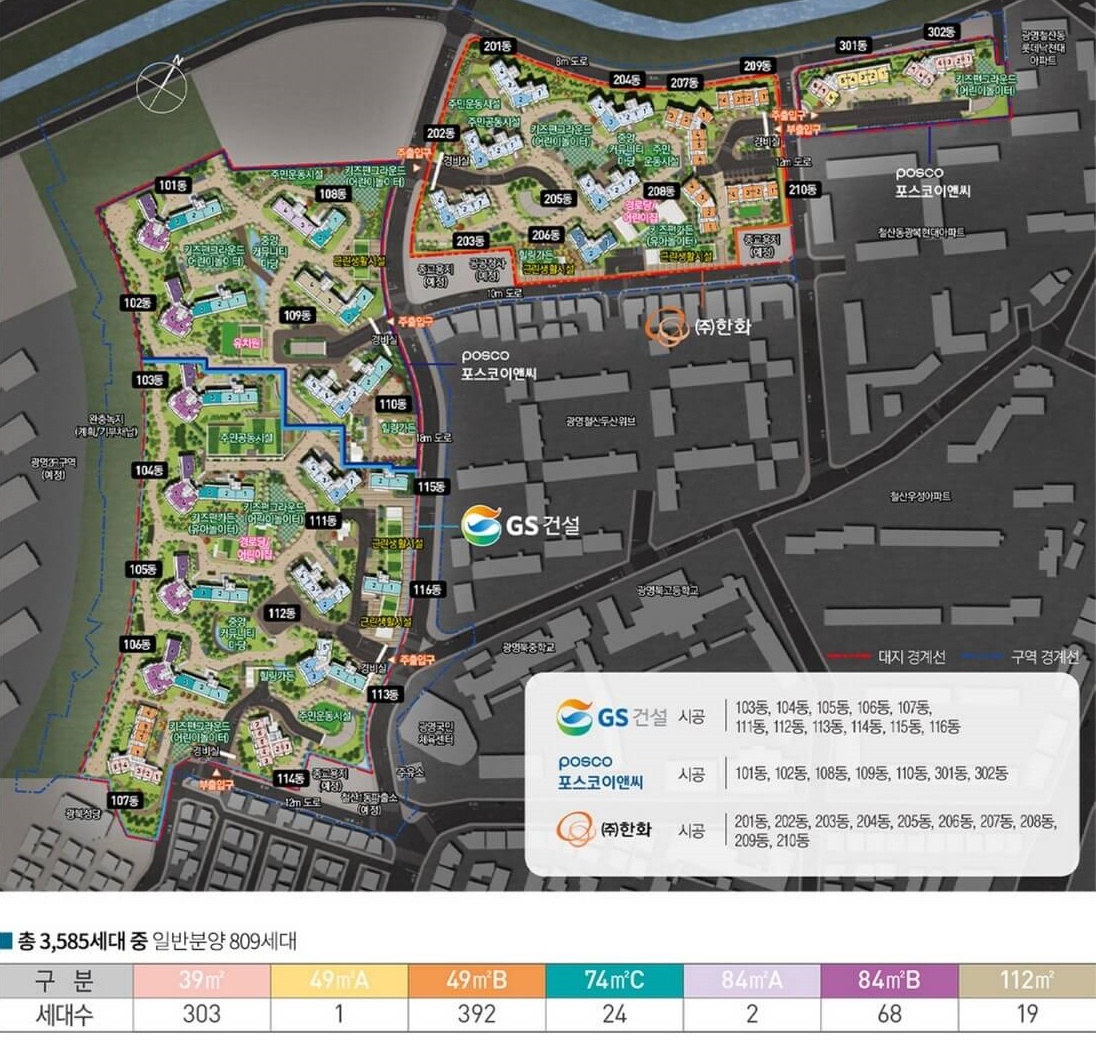This screenshot has height=1049, width=1096.
Task: Click the GS건설 logo in the legend box
Action: (x=612, y=717)
